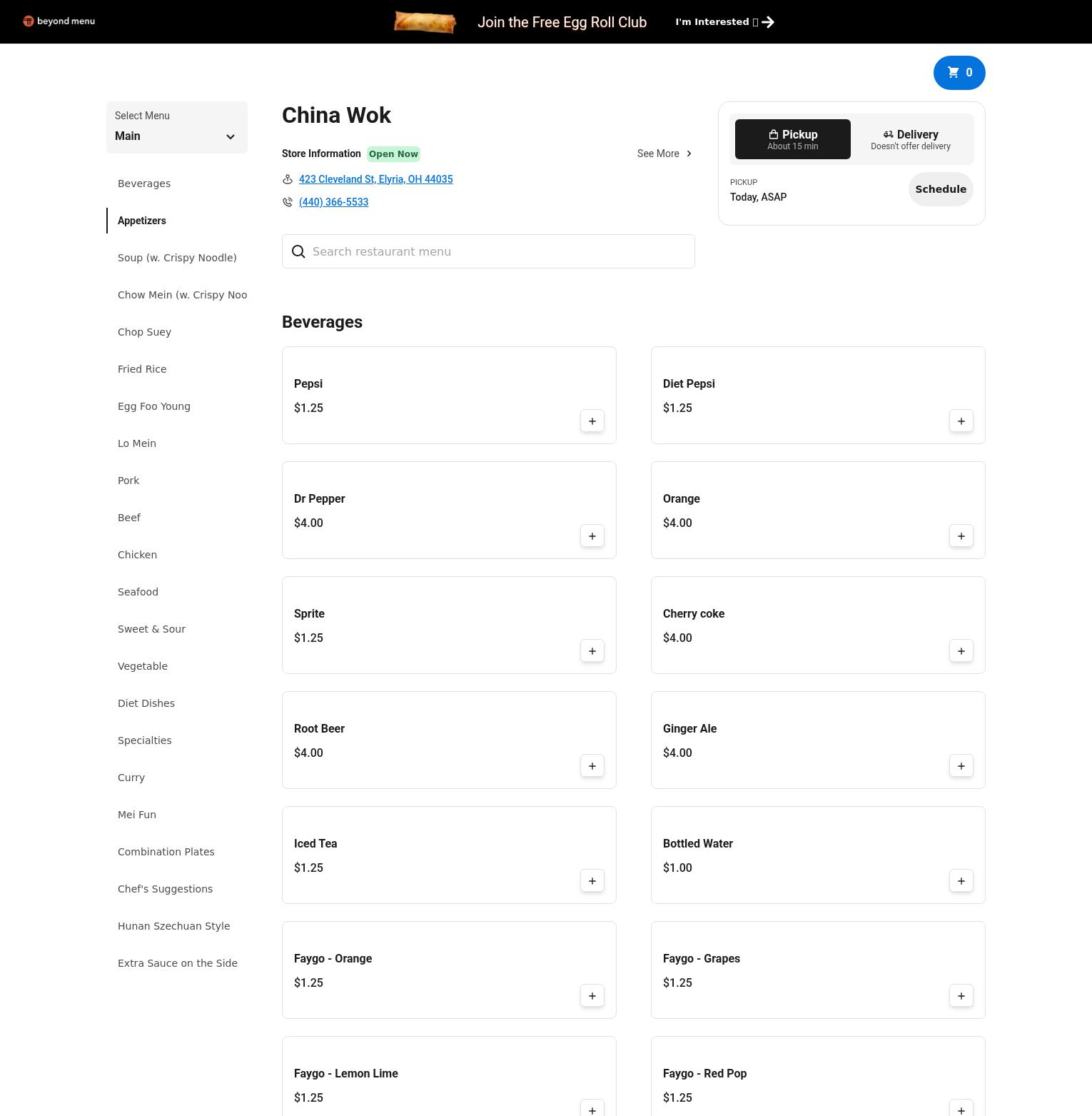The height and width of the screenshot is (1116, 1092).
Task: Open the Faygo - Lemon Lime item
Action: coord(449,1076)
